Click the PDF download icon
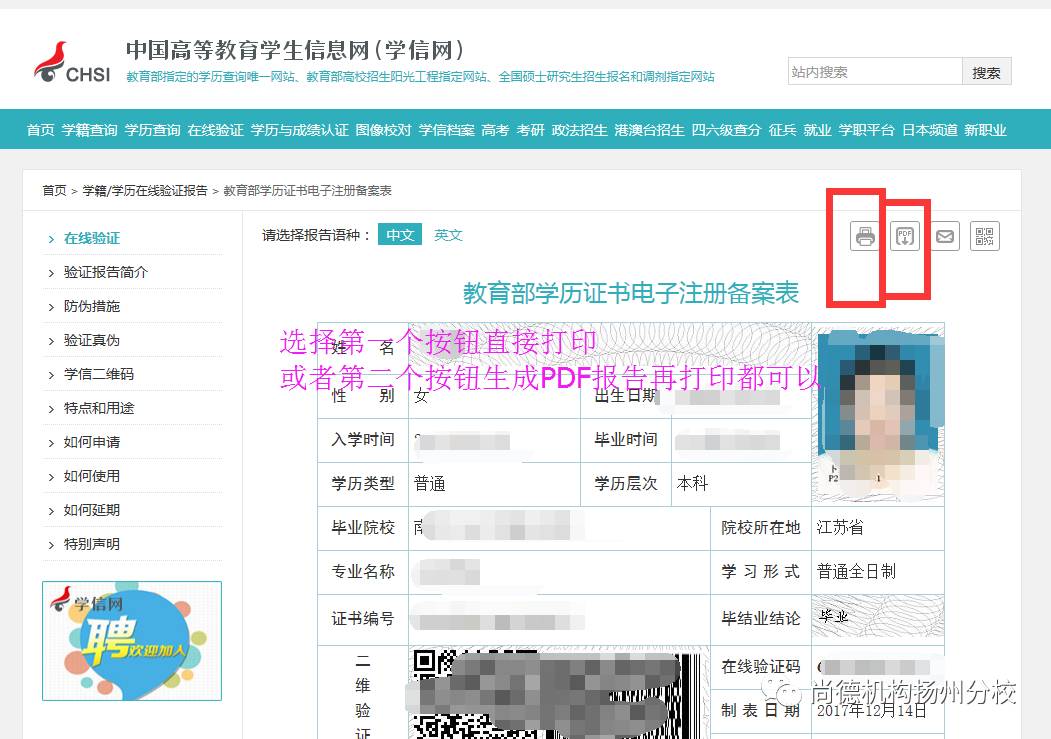This screenshot has width=1051, height=739. click(905, 236)
